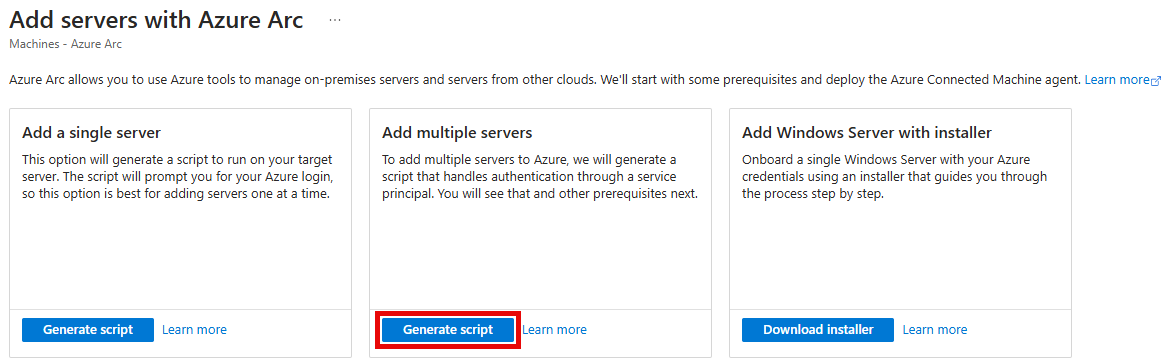
Task: Open the ellipsis menu beside the page title
Action: pos(334,20)
